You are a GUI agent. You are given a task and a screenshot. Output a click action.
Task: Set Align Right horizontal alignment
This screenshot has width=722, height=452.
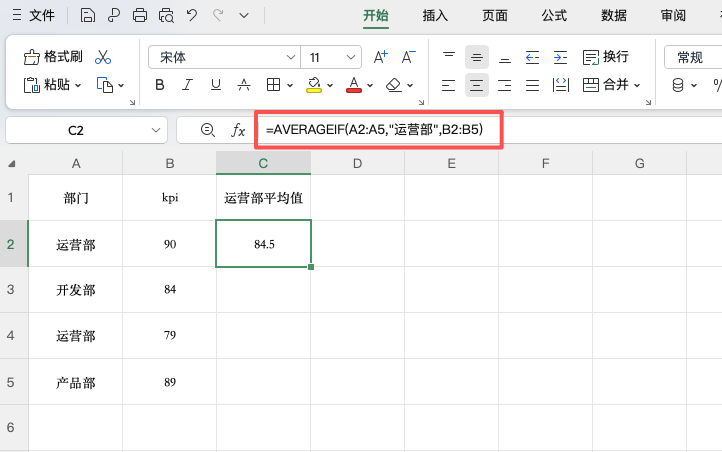[505, 85]
